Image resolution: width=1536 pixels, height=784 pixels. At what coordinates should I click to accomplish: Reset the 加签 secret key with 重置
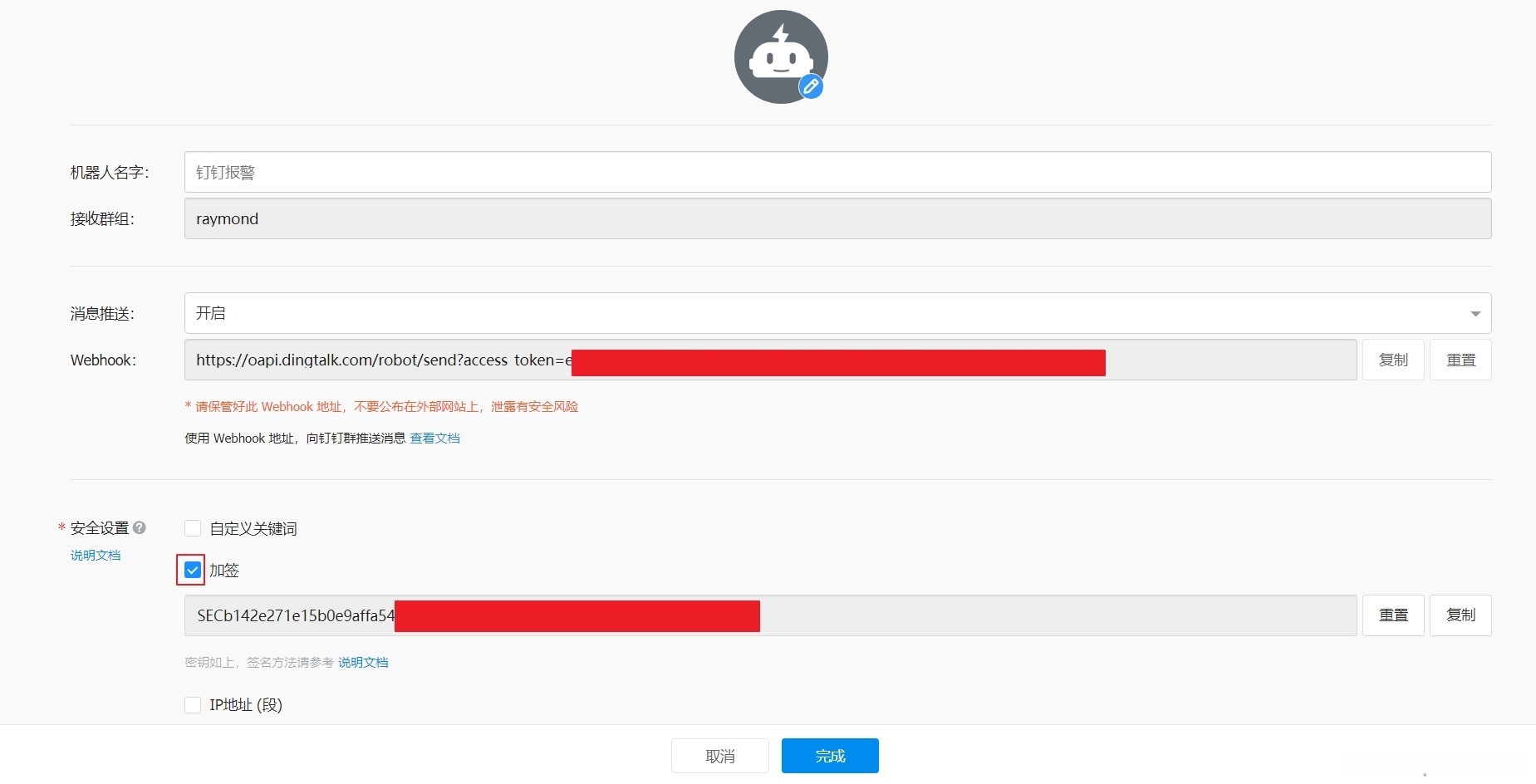pos(1393,615)
